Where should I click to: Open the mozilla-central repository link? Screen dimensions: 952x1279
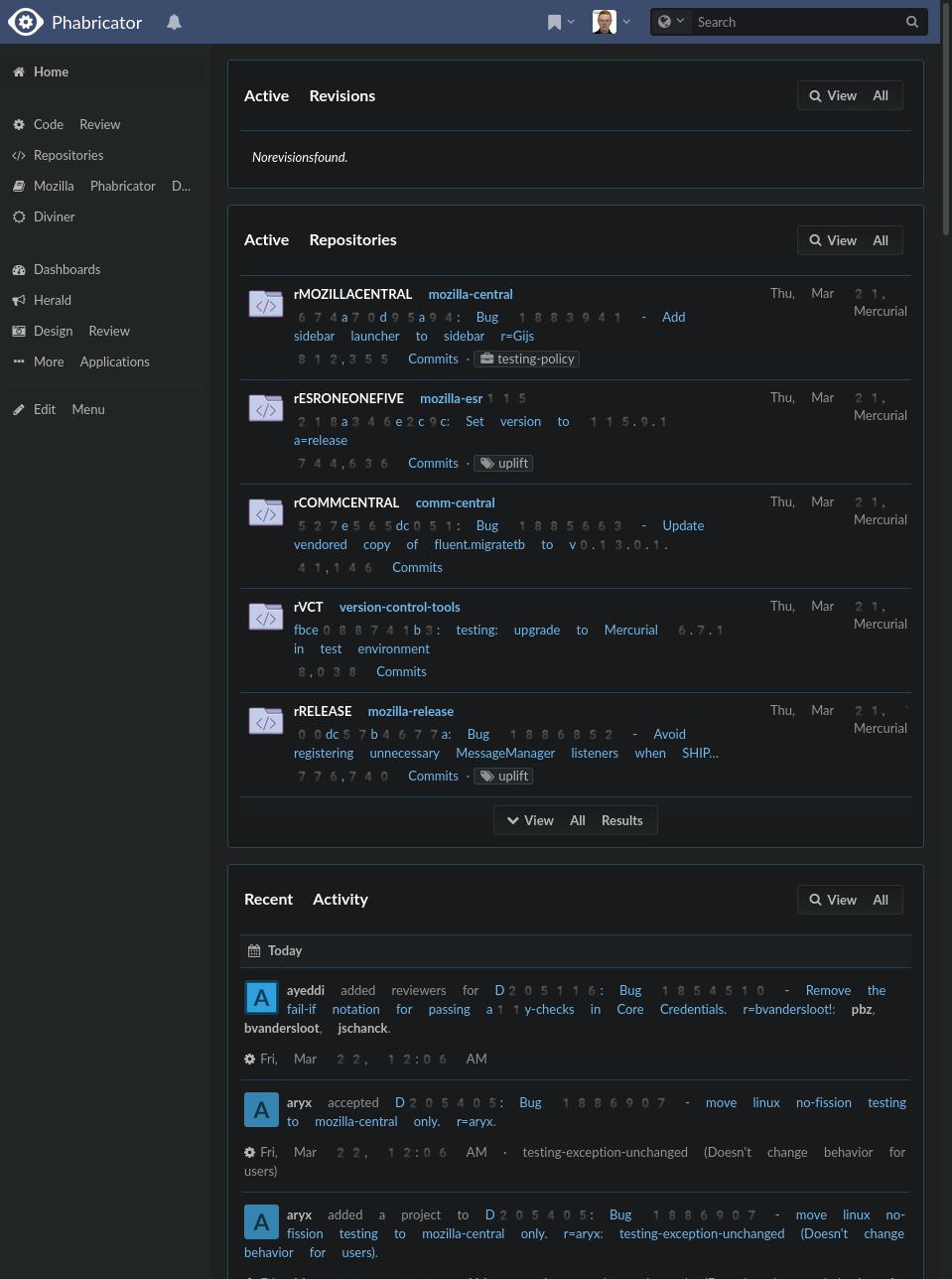[x=471, y=294]
